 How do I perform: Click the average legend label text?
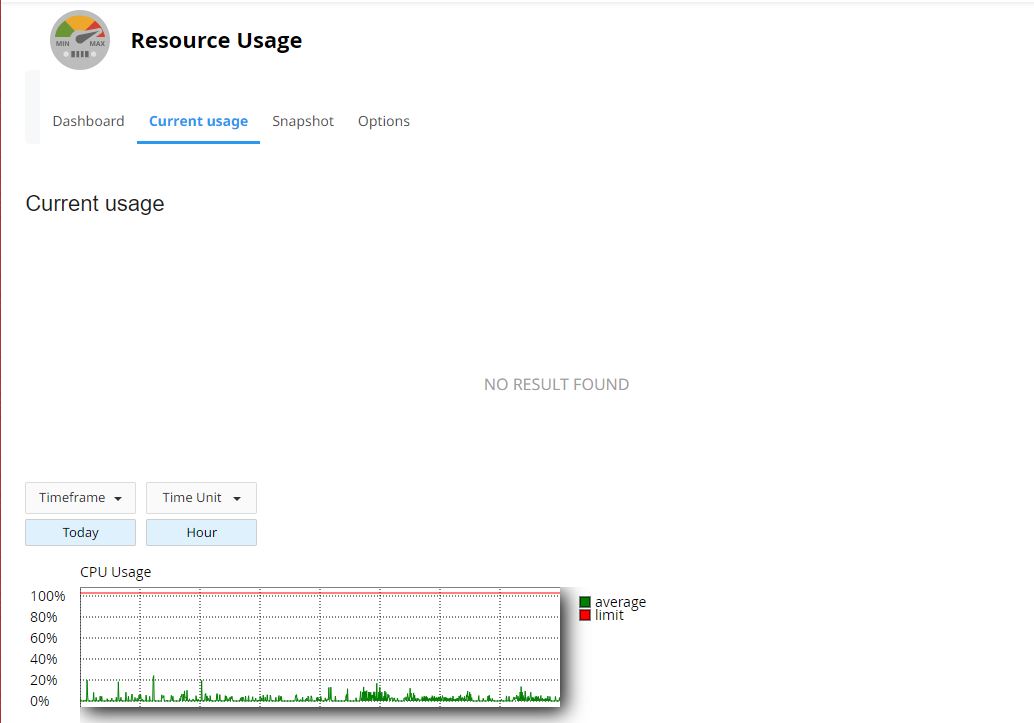pos(620,602)
